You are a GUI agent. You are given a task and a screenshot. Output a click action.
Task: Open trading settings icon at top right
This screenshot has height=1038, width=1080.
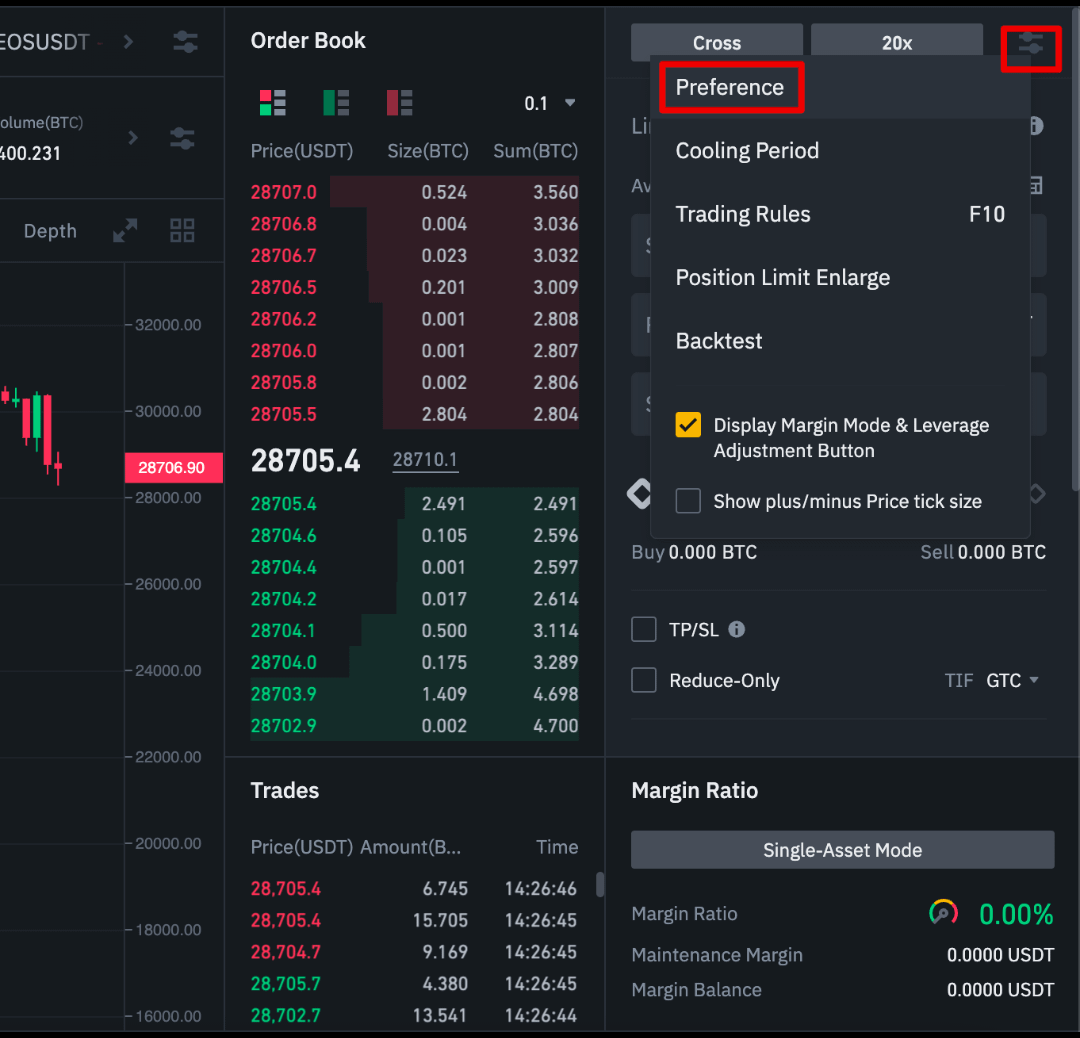click(x=1030, y=45)
